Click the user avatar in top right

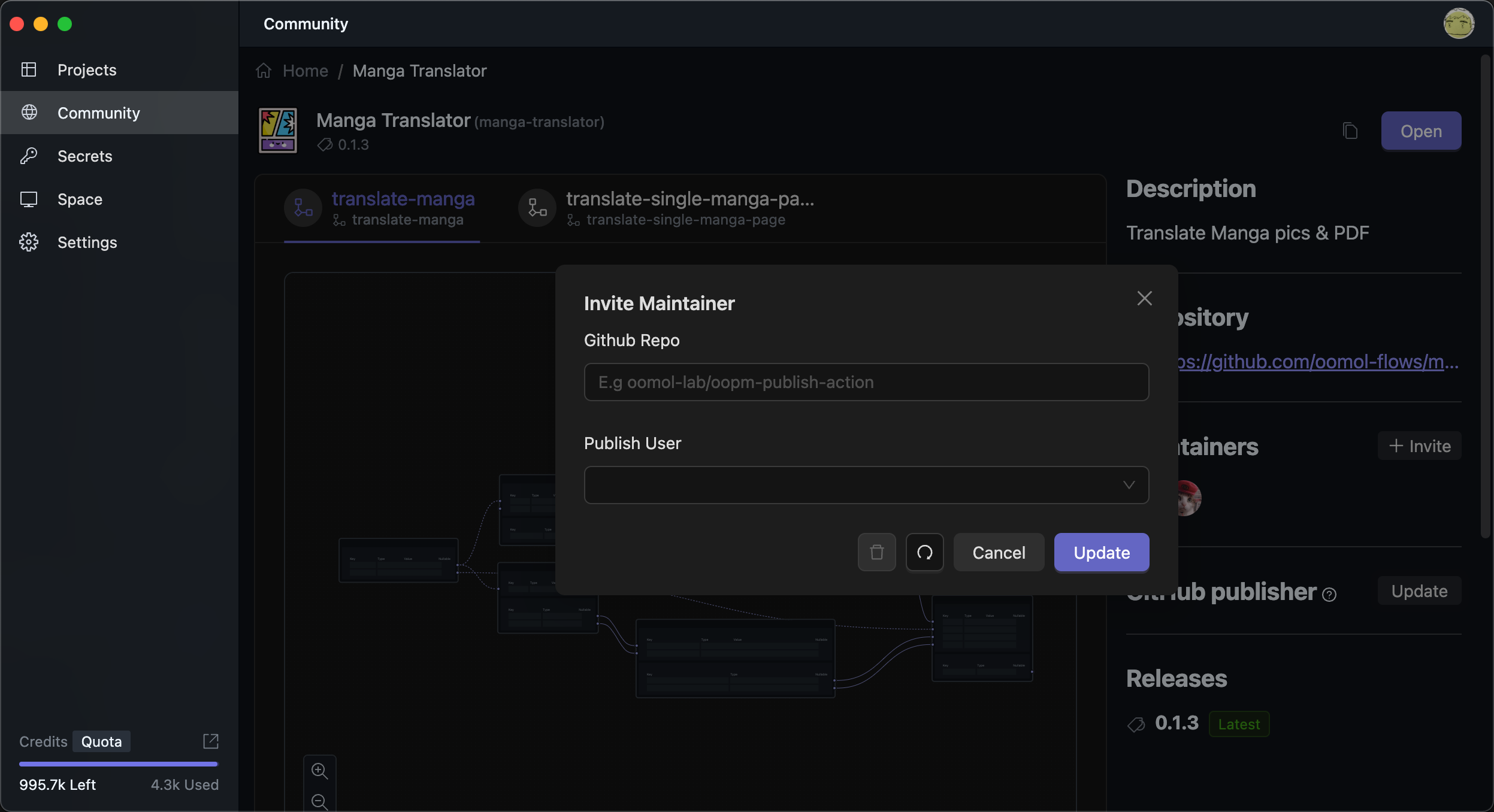[x=1458, y=24]
